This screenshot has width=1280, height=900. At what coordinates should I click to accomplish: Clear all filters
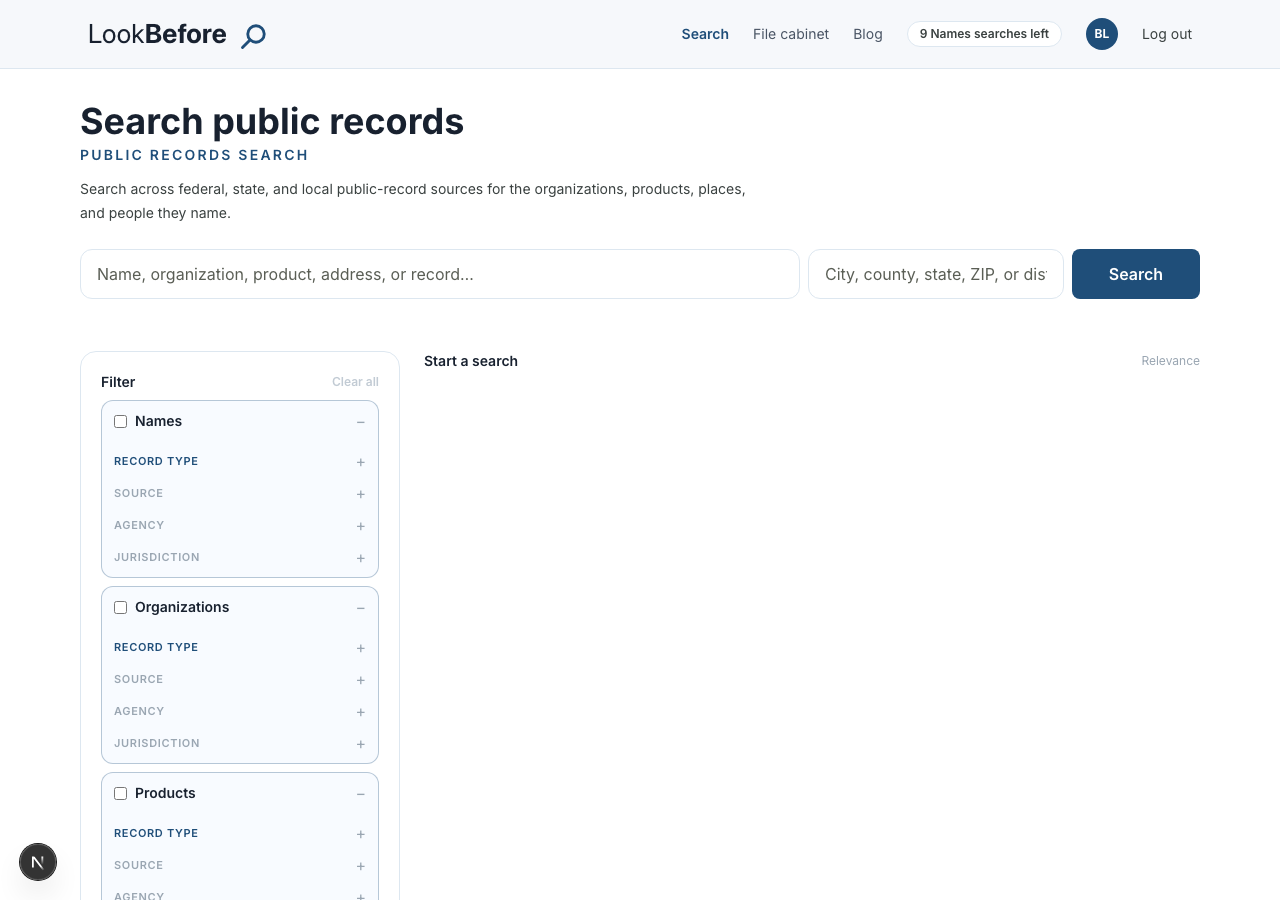(355, 382)
